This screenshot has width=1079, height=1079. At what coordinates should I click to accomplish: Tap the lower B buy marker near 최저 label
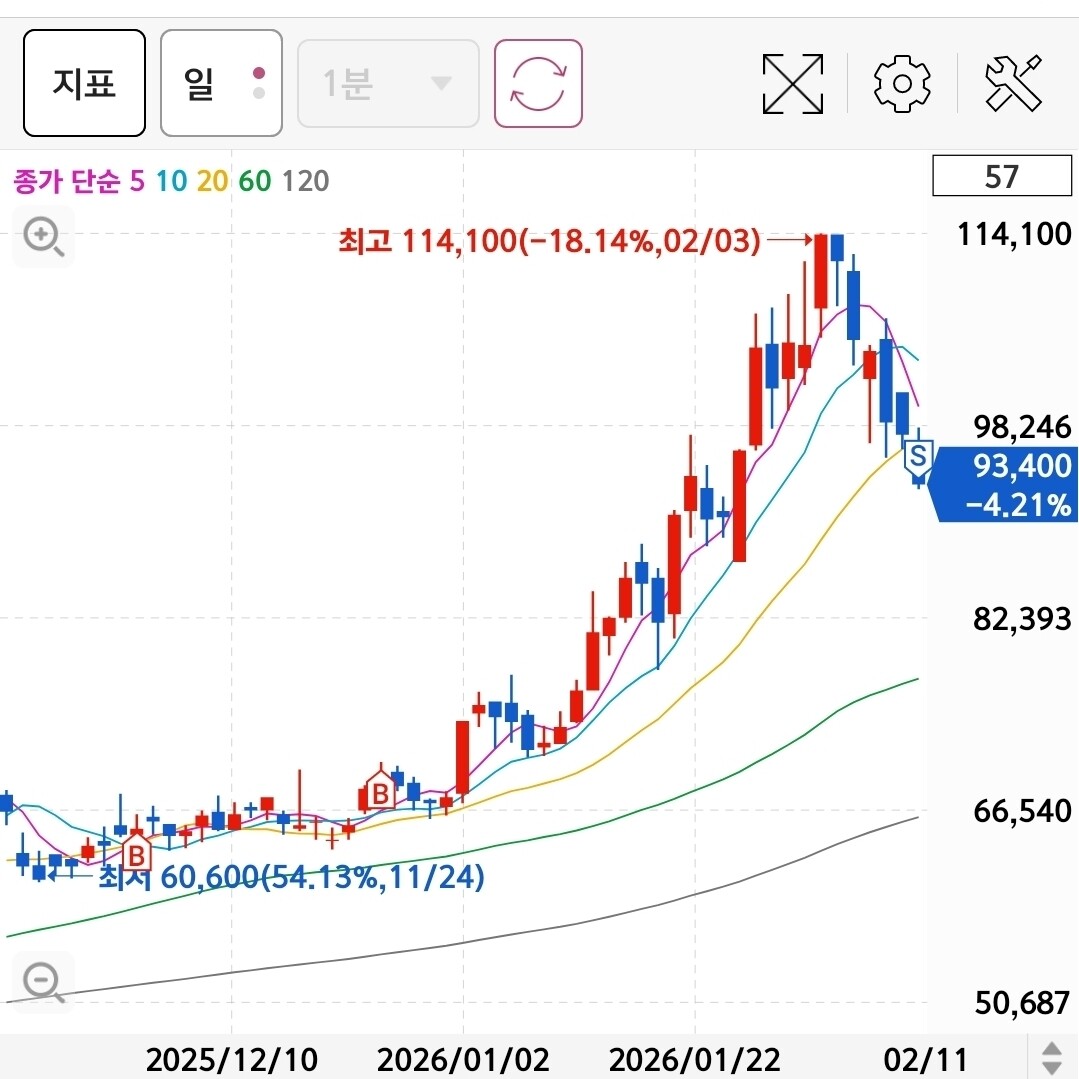tap(136, 853)
